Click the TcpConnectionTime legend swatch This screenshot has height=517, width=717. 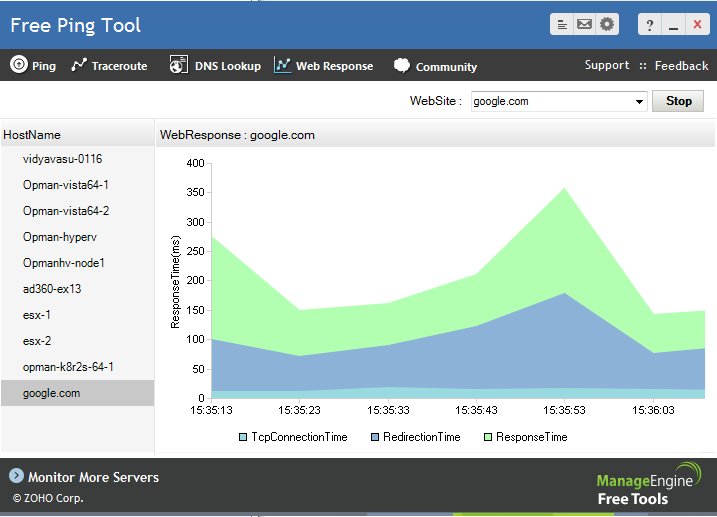point(243,437)
